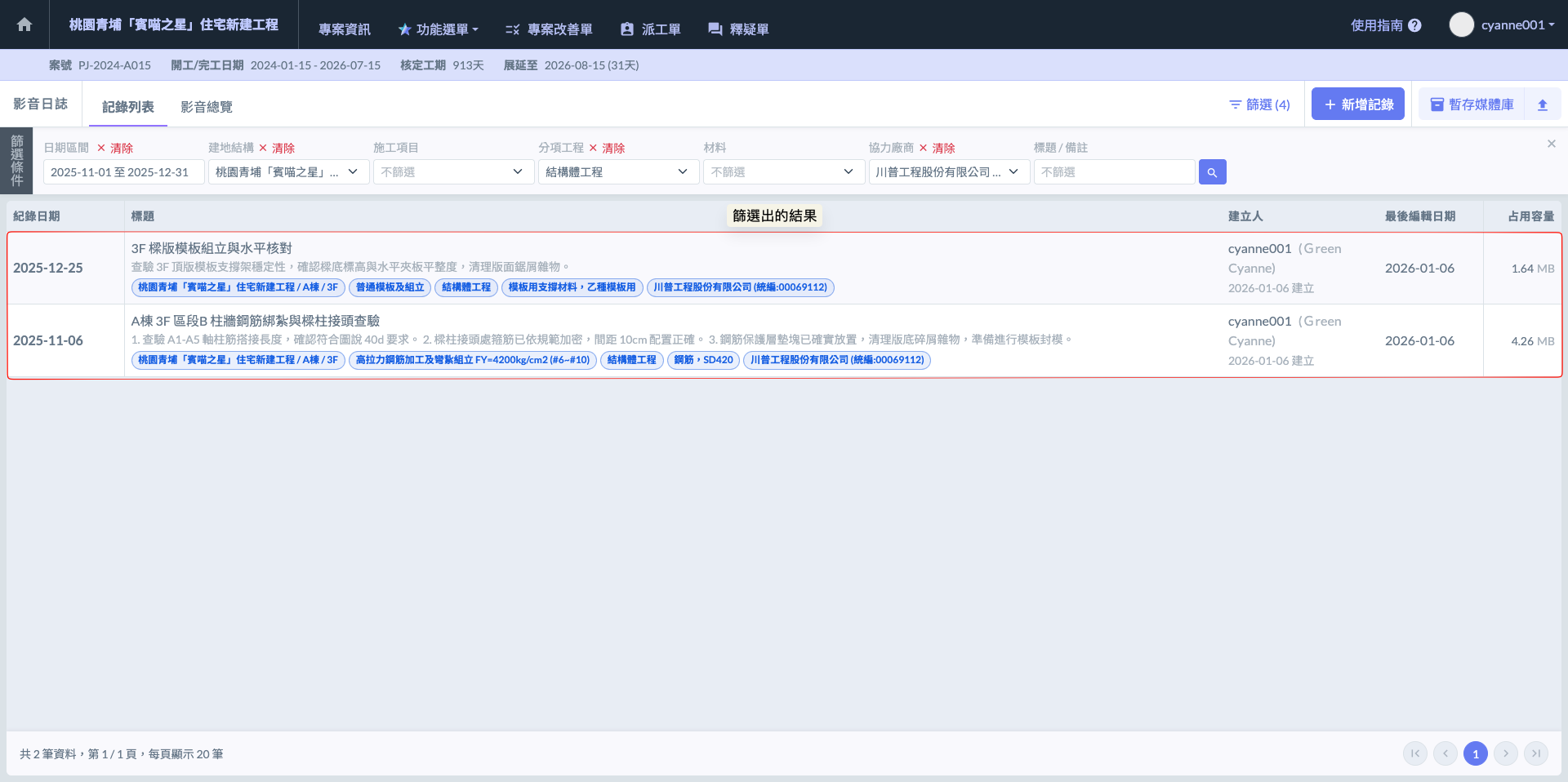The image size is (1568, 782).
Task: Expand the 材料 dropdown
Action: [783, 172]
